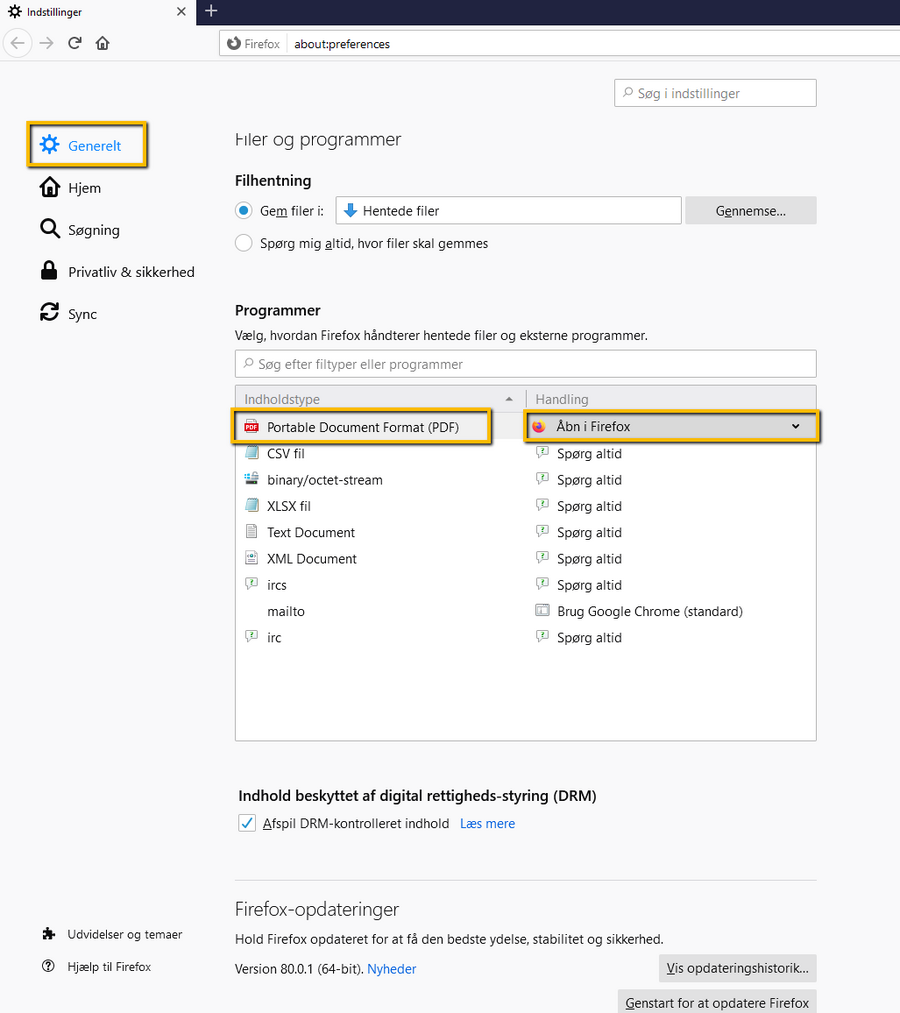Click the Generelt gear icon
Screen dimensions: 900x1013
[x=50, y=145]
